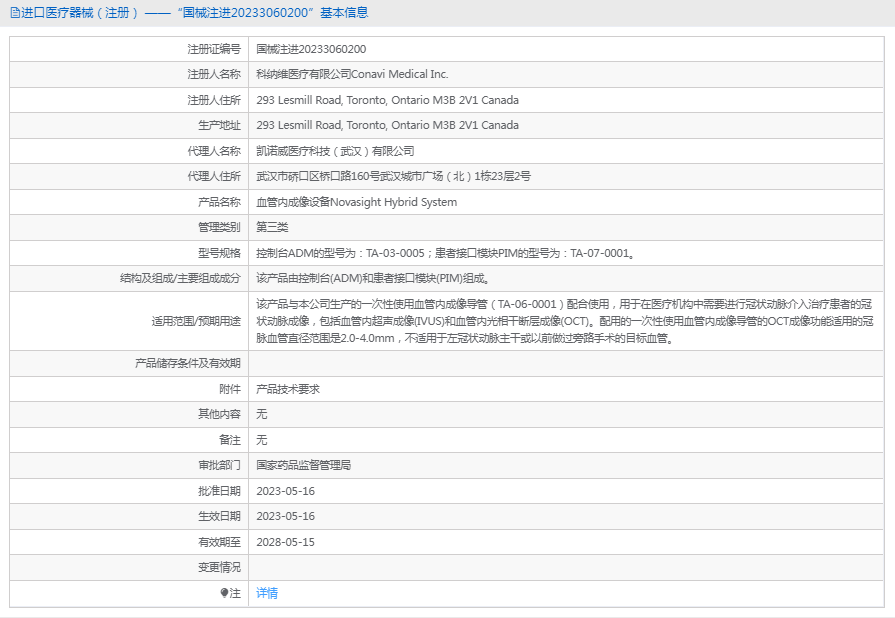Click the bulb icon beside 注
895x618 pixels.
click(x=224, y=593)
